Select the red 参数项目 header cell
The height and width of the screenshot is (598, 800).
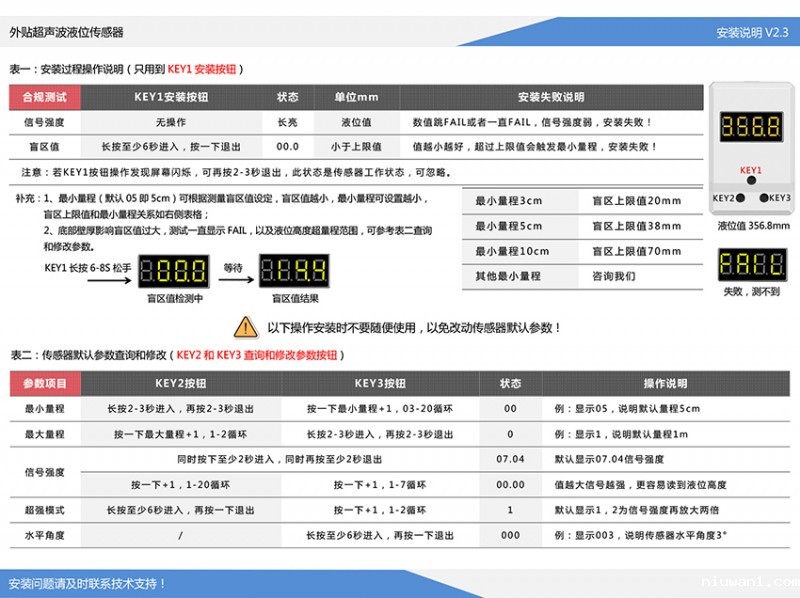coord(44,384)
